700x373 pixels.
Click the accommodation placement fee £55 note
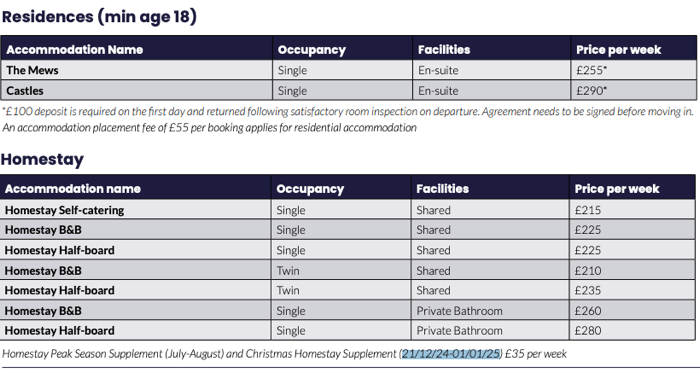[x=209, y=128]
